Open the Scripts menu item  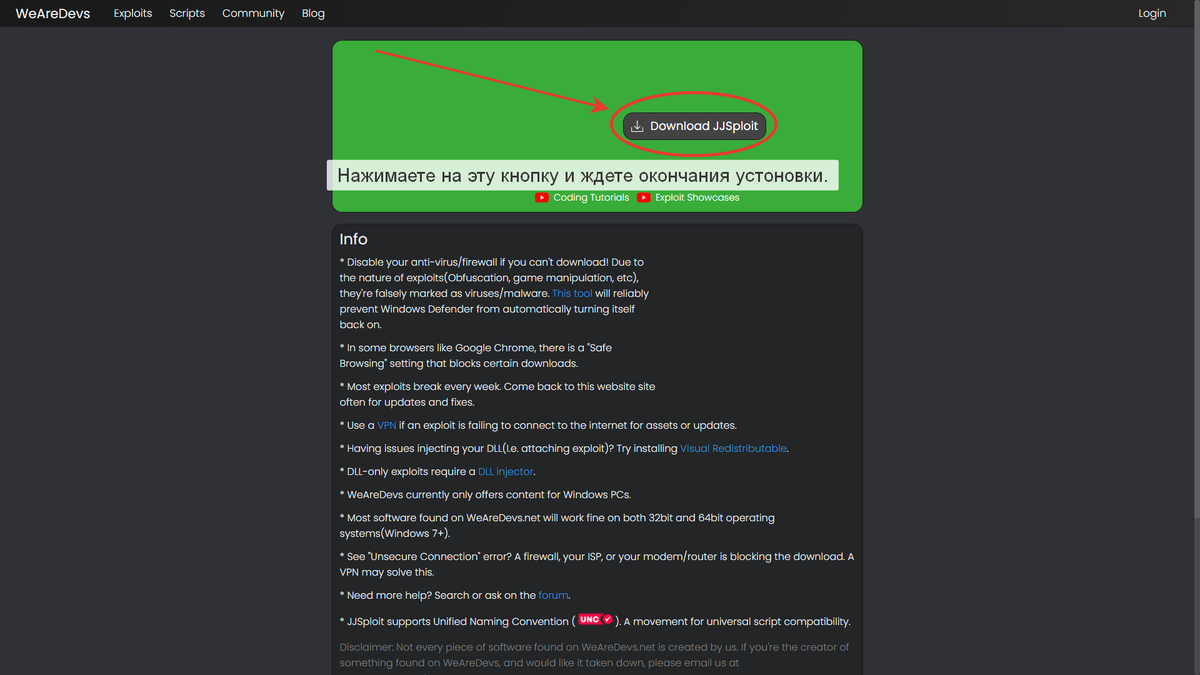(x=187, y=13)
